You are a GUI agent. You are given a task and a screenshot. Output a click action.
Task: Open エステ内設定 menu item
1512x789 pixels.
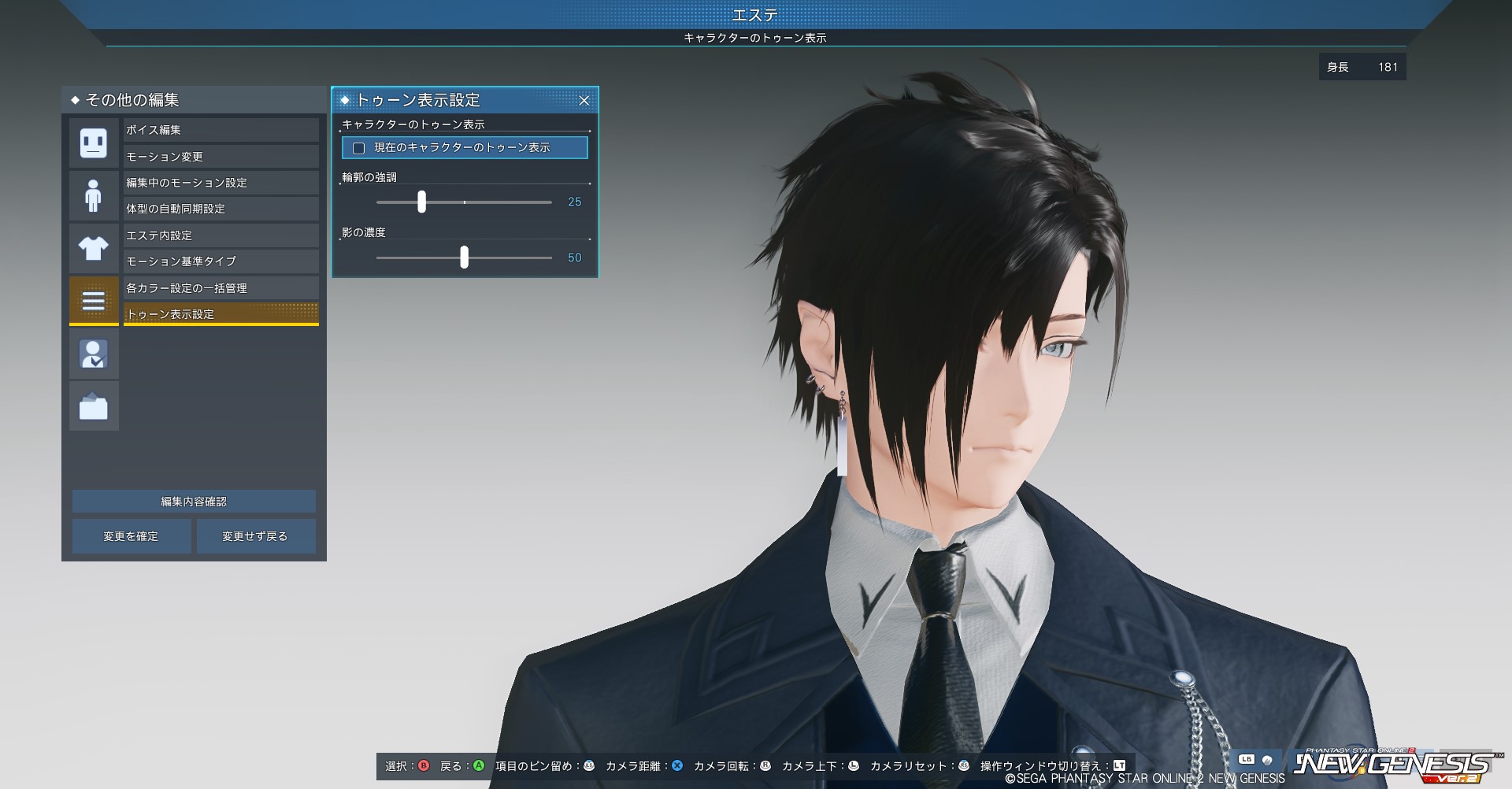[221, 235]
